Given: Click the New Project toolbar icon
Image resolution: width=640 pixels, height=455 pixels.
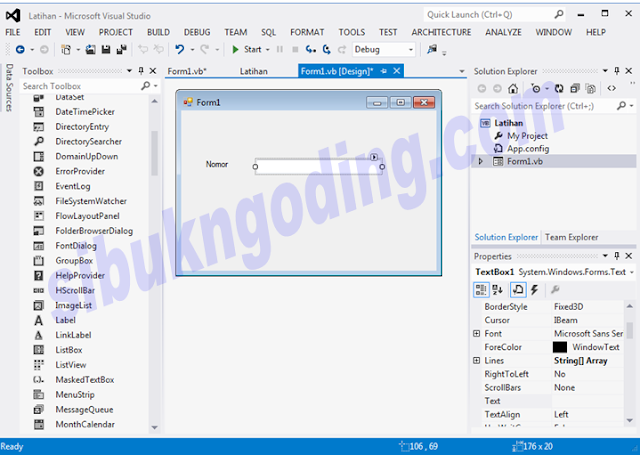Looking at the screenshot, I should click(66, 50).
